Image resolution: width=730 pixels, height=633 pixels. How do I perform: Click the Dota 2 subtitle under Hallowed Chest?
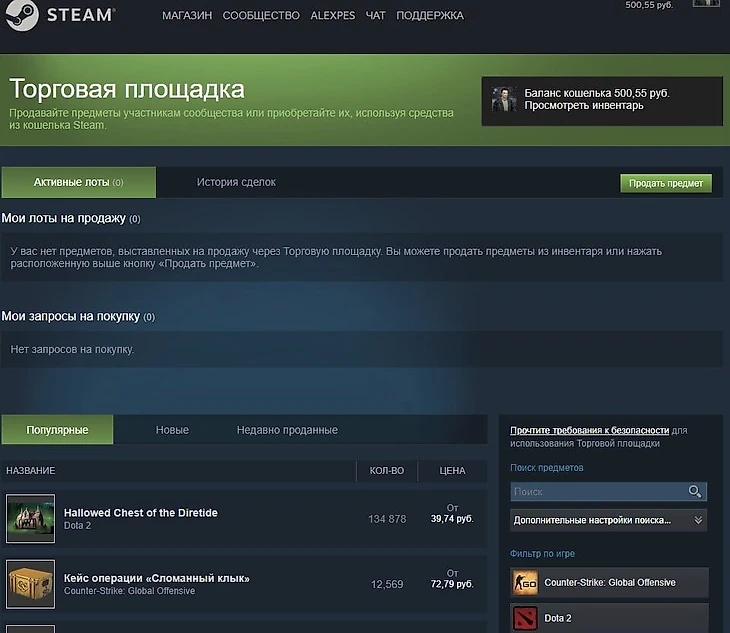point(77,525)
